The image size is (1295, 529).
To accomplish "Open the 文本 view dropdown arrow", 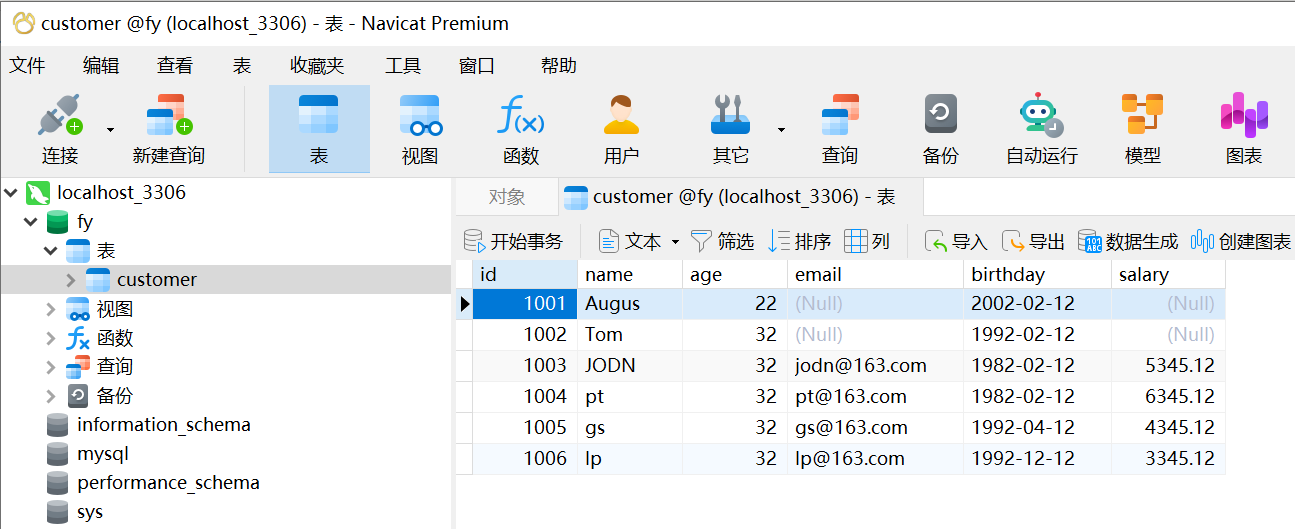I will tap(675, 242).
